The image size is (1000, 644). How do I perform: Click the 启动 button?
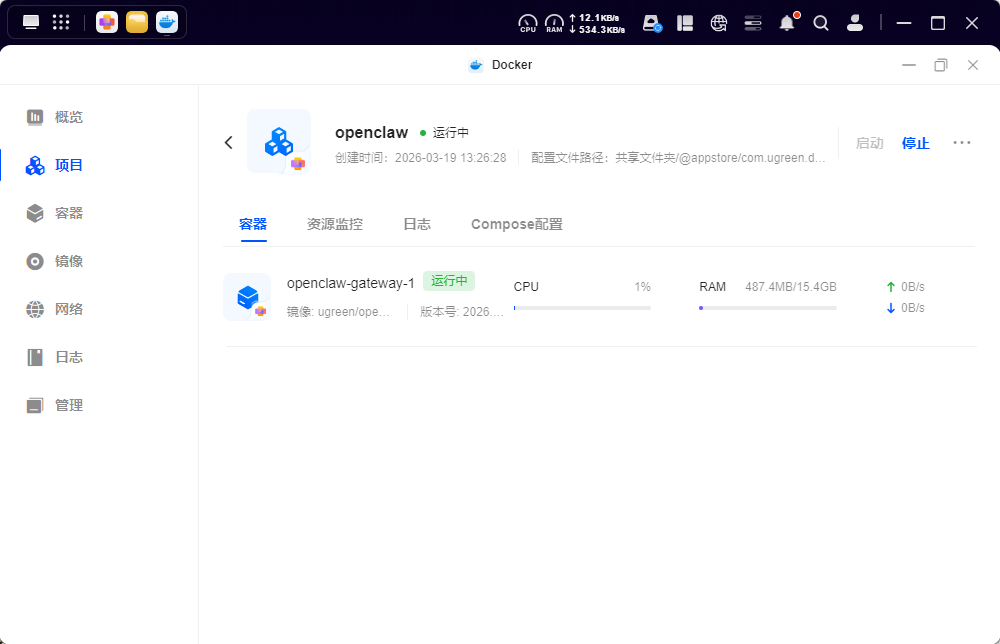click(x=870, y=143)
